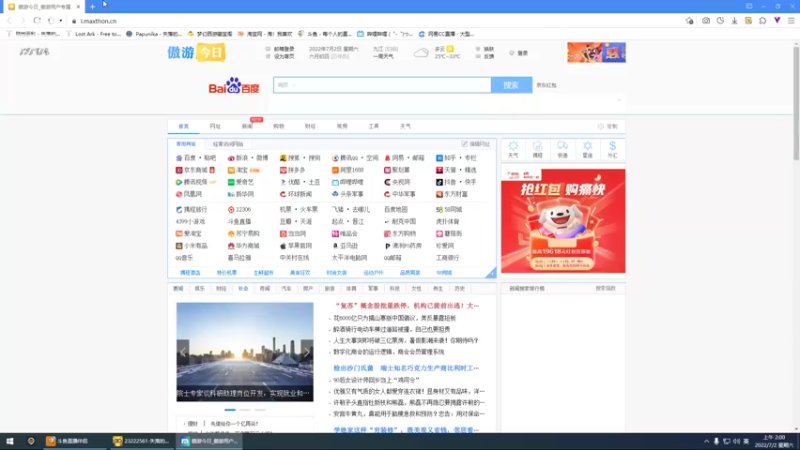Click the night mode moon icon in toolbar
The height and width of the screenshot is (450, 800).
[x=720, y=21]
